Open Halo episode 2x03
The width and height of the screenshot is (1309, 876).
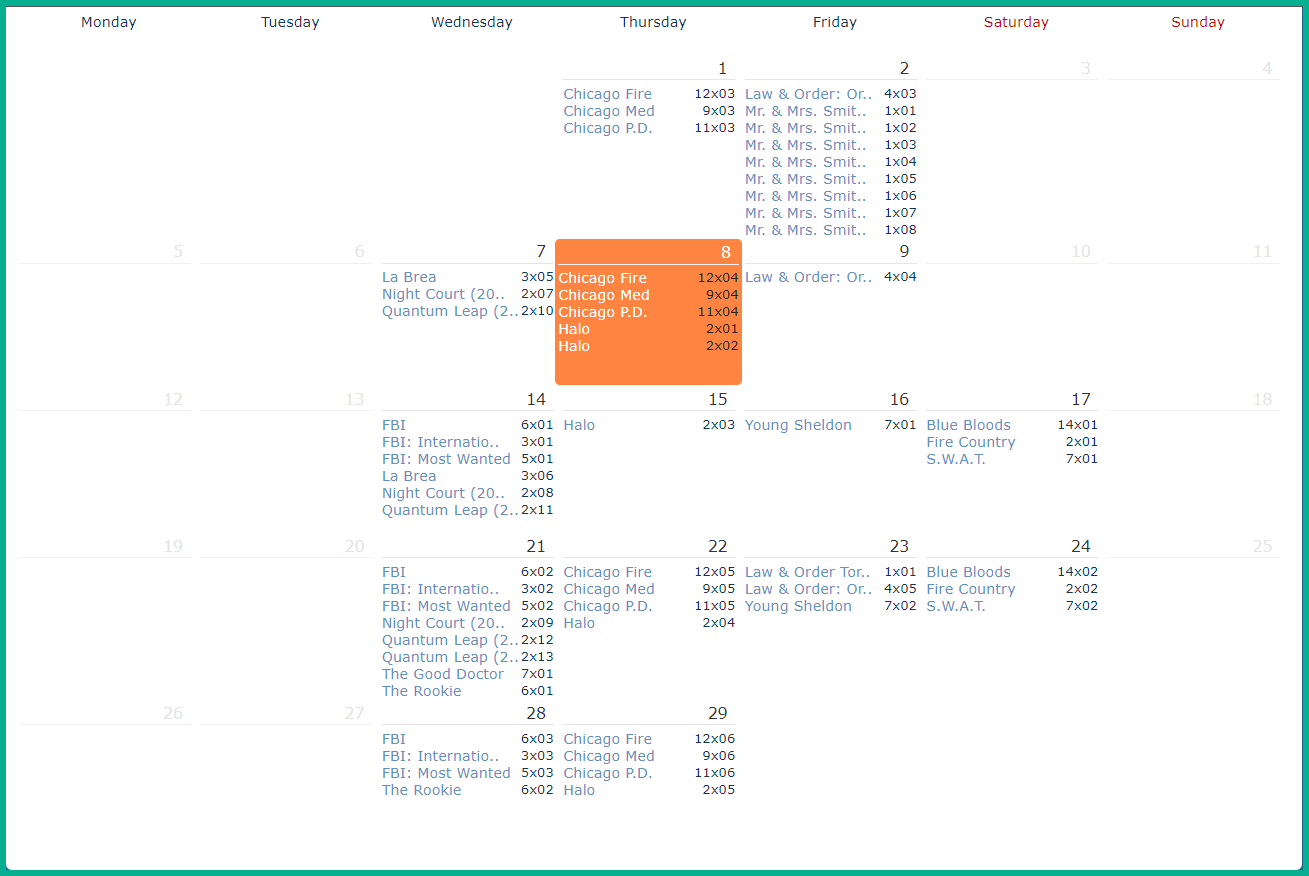[579, 425]
